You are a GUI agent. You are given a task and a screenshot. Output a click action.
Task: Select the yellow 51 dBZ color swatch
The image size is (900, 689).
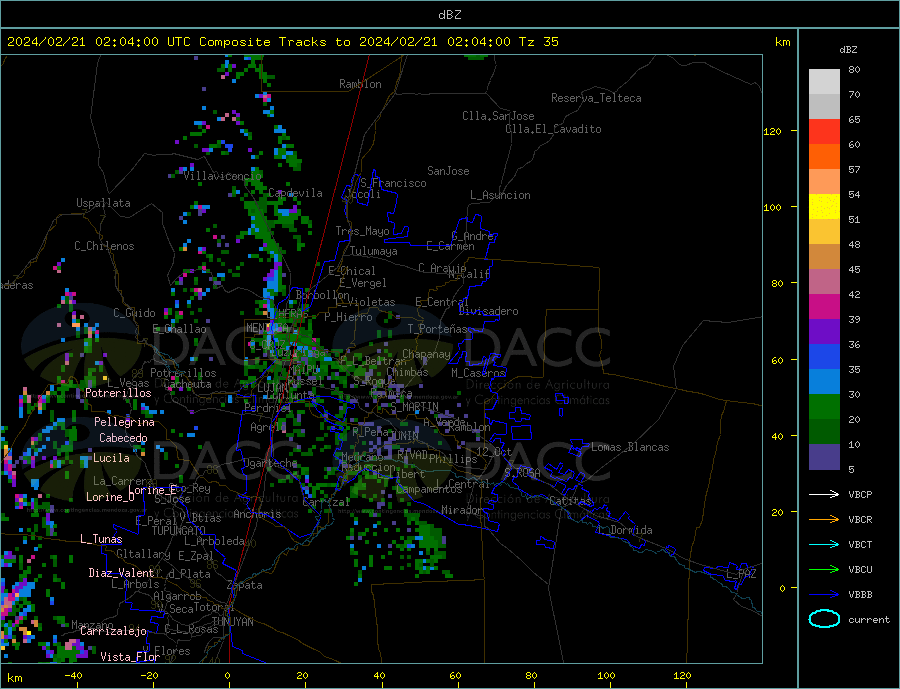pyautogui.click(x=824, y=207)
